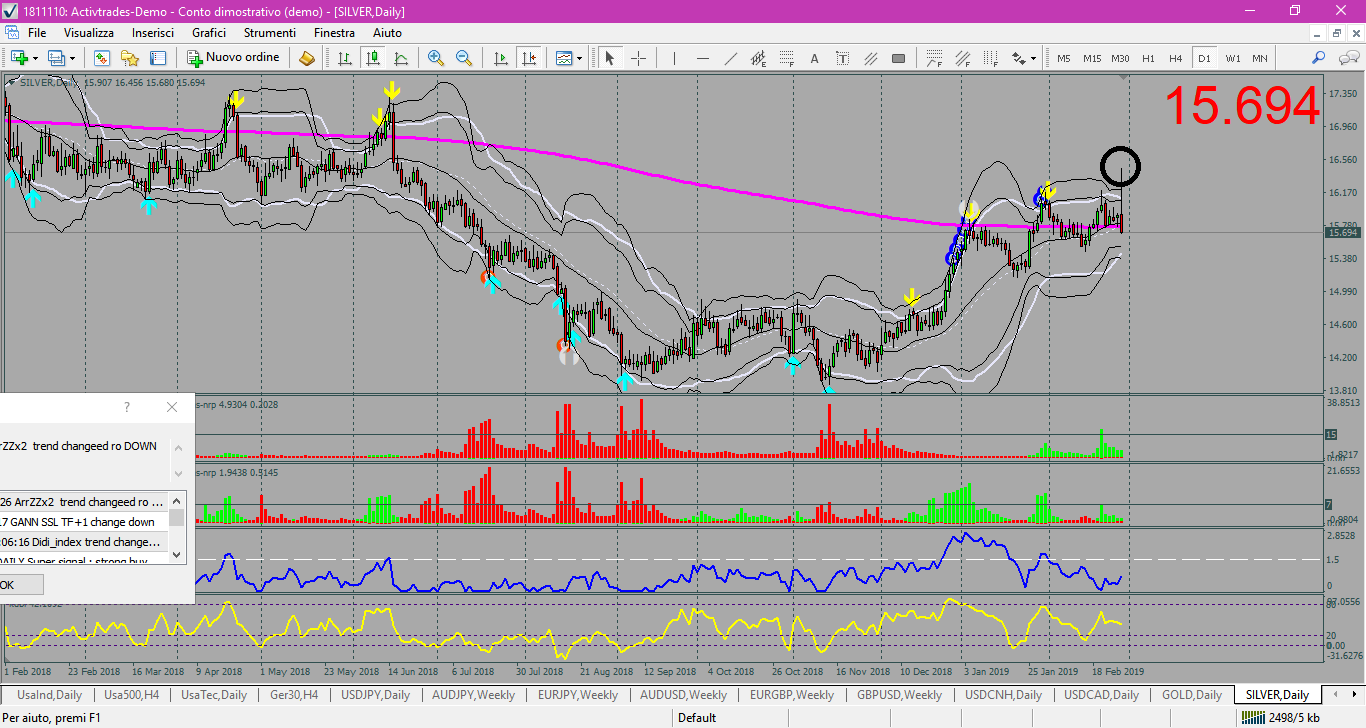
Task: Select the rectangle shape tool
Action: 898,58
